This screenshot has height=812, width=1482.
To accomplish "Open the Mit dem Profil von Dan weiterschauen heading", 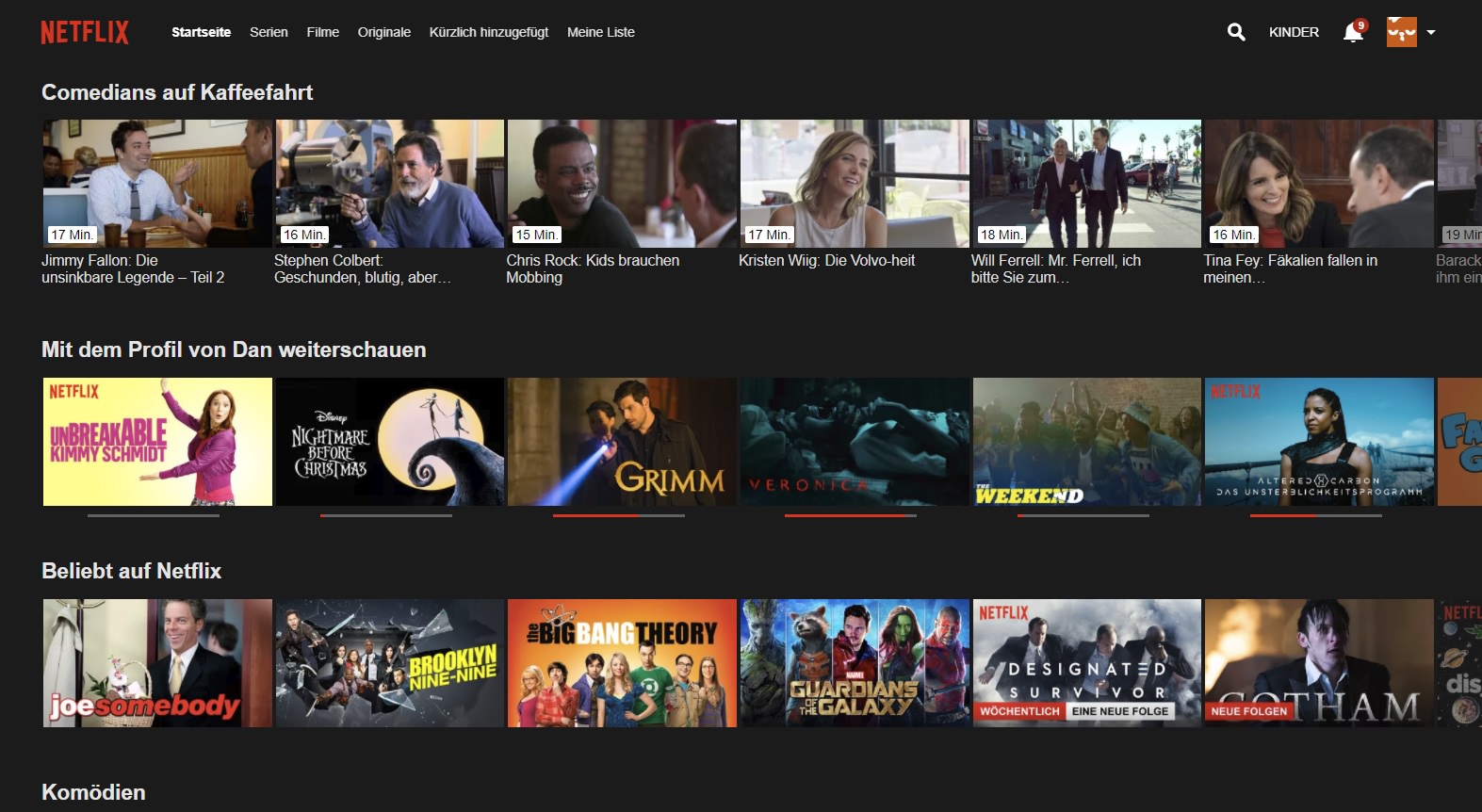I will click(x=234, y=349).
